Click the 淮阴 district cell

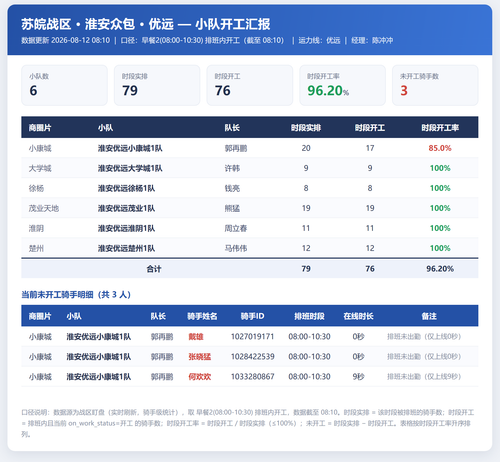pos(36,228)
